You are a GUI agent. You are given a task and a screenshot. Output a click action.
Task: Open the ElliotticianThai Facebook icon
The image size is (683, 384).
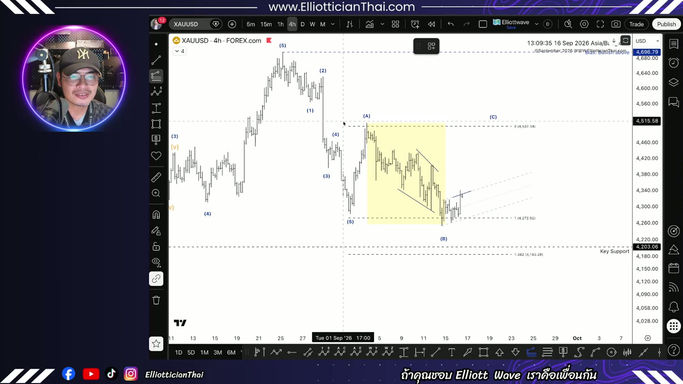(x=68, y=374)
